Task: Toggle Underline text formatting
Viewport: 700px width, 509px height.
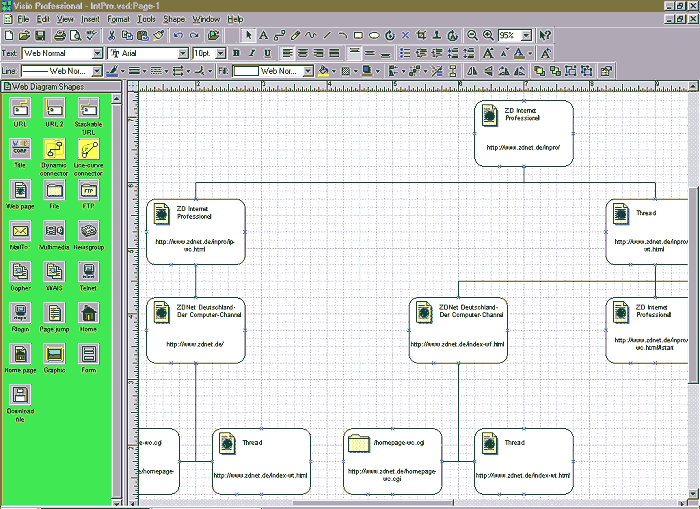Action: [267, 53]
